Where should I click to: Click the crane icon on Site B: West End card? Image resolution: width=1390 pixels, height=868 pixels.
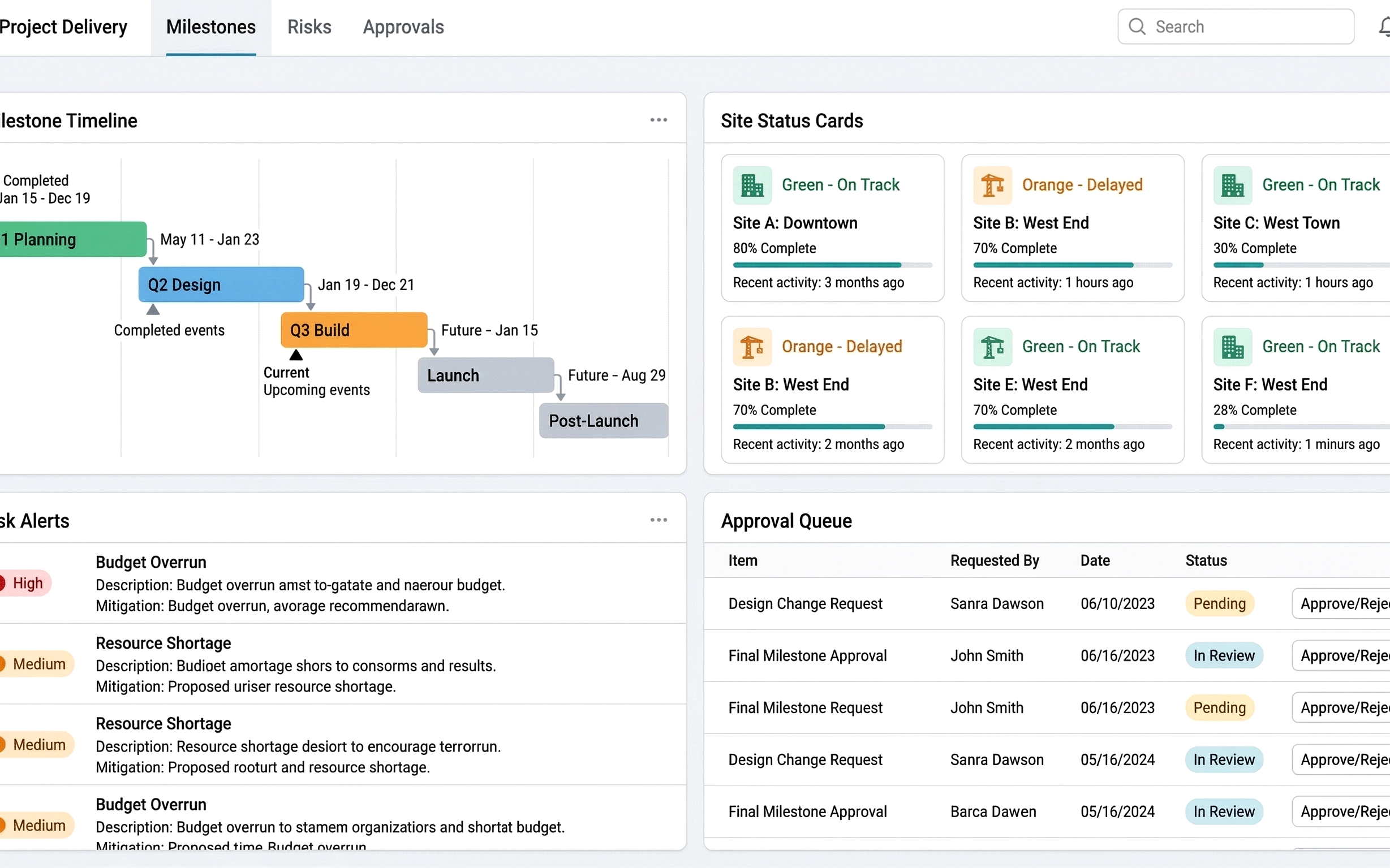pyautogui.click(x=993, y=185)
